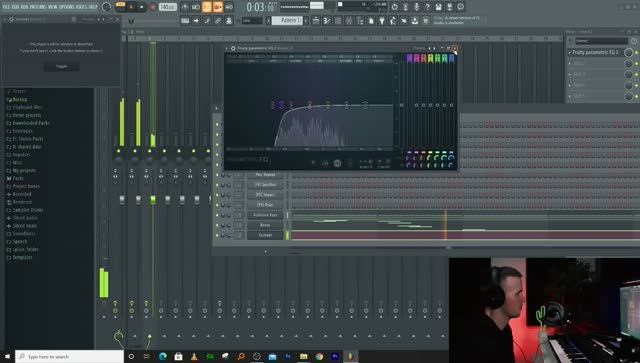Toggle the Perc channel LED in channel rack
Viewport: 640px width, 363px height.
click(x=217, y=175)
